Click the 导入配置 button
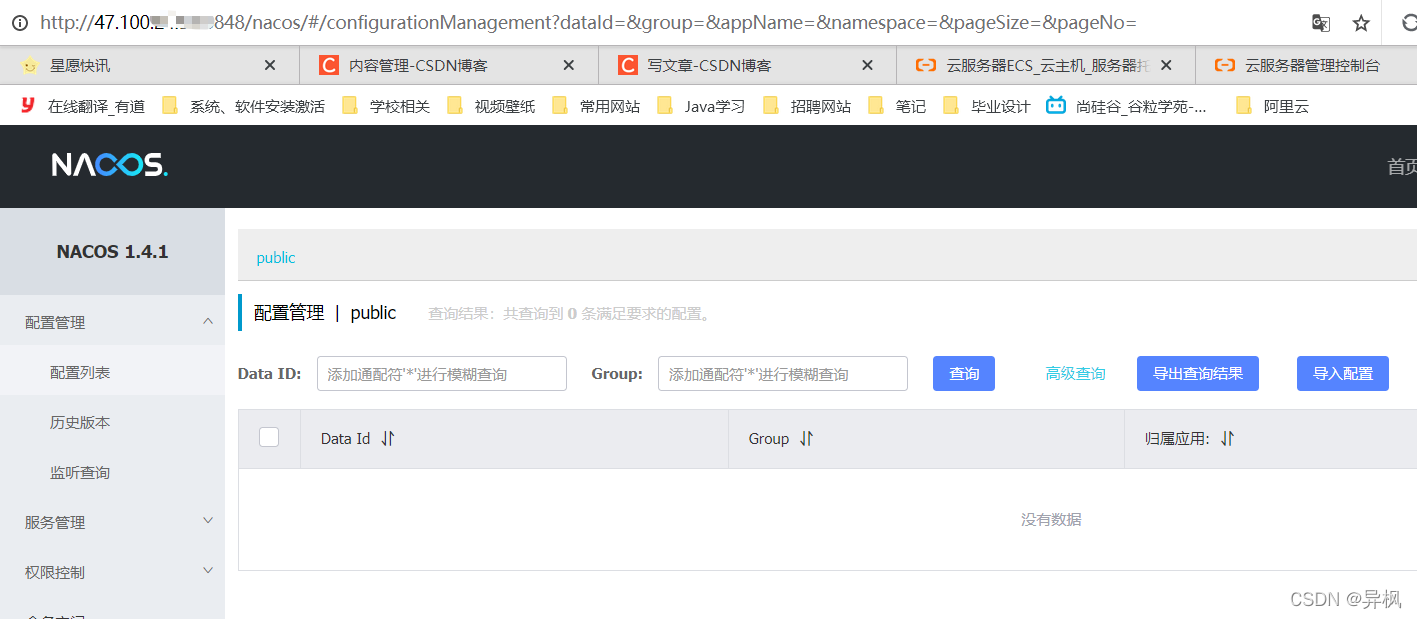The width and height of the screenshot is (1417, 619). coord(1343,373)
